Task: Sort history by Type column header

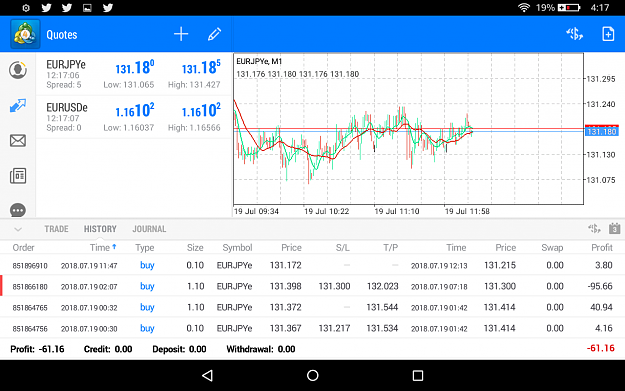Action: click(x=145, y=248)
